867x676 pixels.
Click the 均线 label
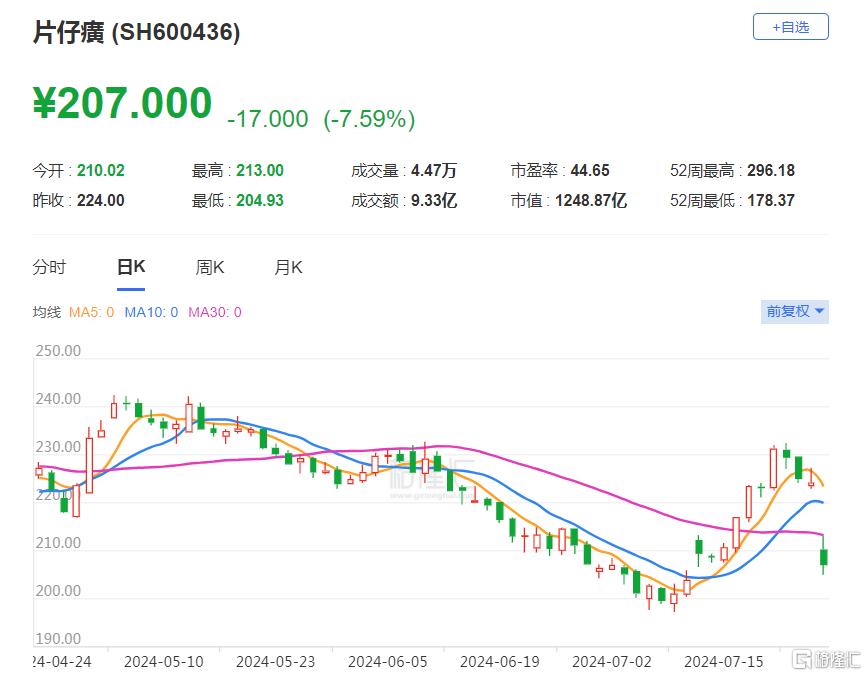pos(46,312)
